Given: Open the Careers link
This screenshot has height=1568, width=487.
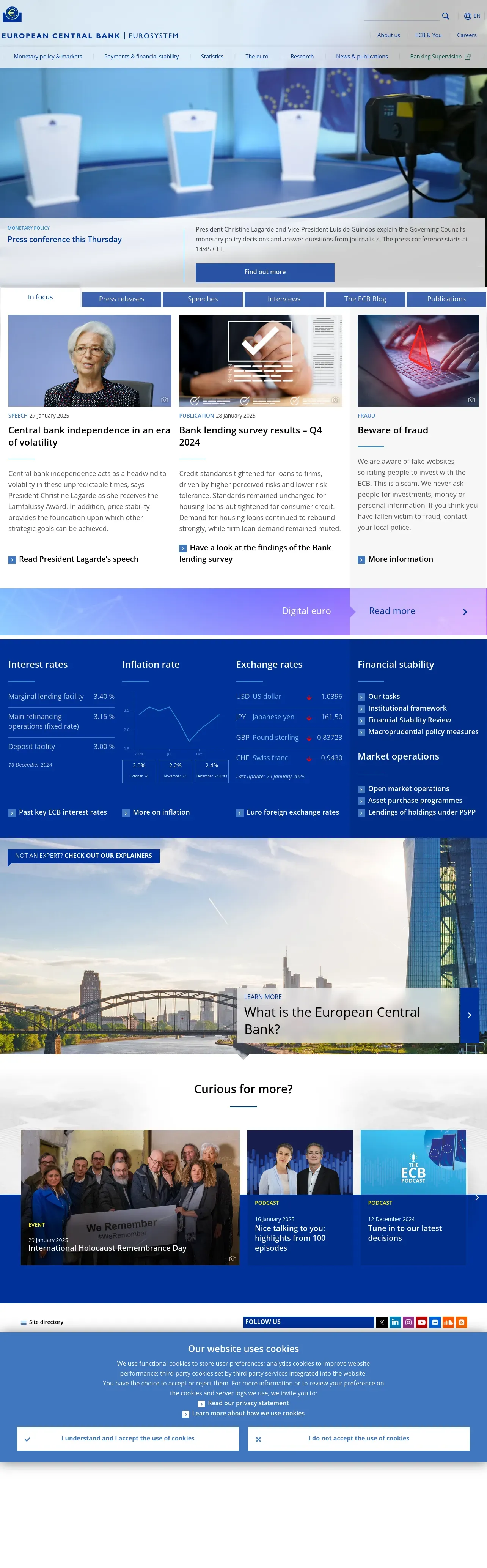Looking at the screenshot, I should pyautogui.click(x=466, y=35).
